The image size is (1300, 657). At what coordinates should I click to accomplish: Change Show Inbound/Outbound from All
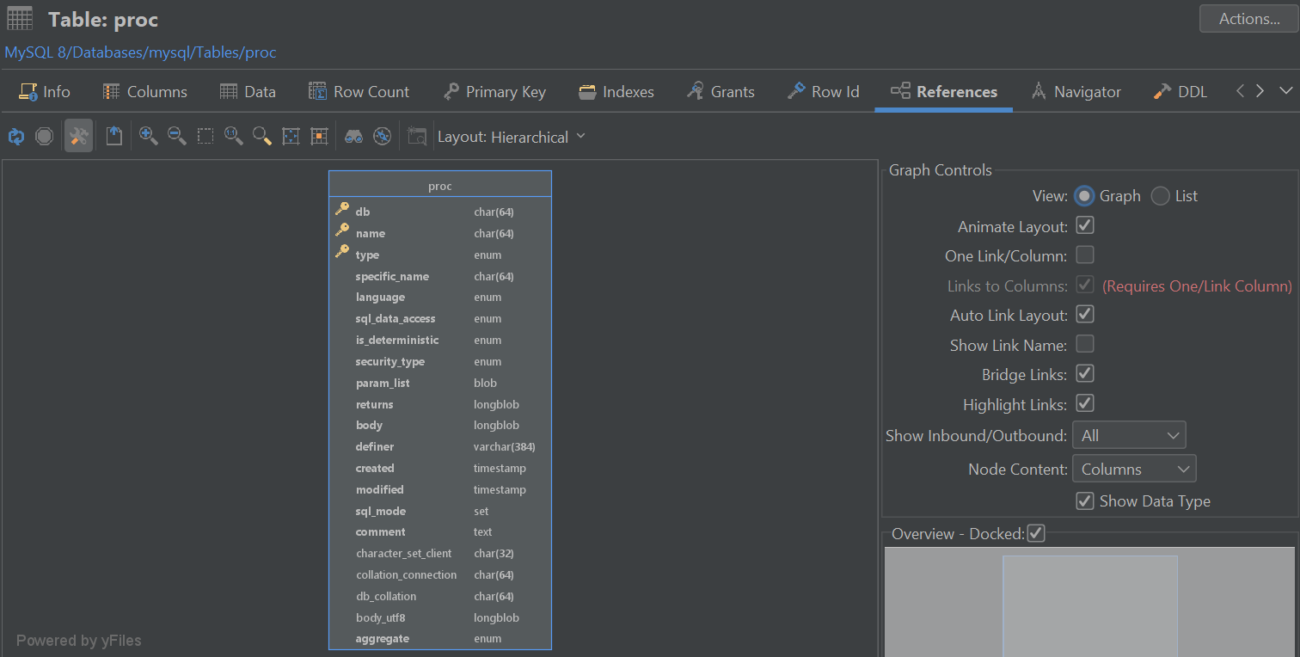tap(1129, 434)
